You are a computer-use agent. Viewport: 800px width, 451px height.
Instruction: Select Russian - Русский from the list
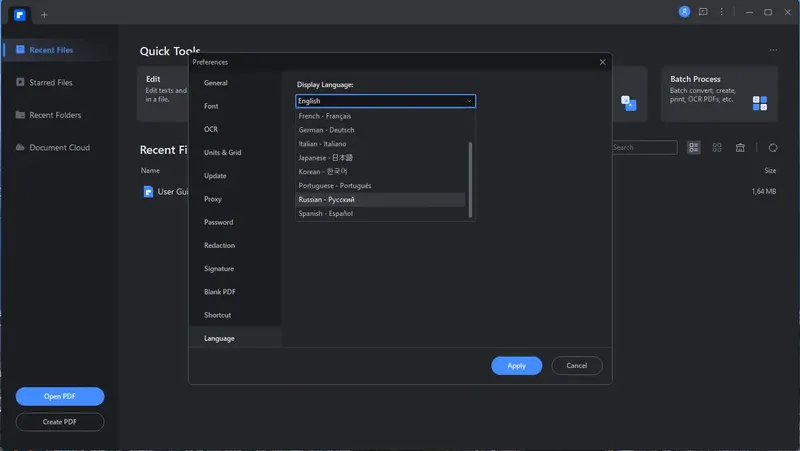tap(380, 199)
